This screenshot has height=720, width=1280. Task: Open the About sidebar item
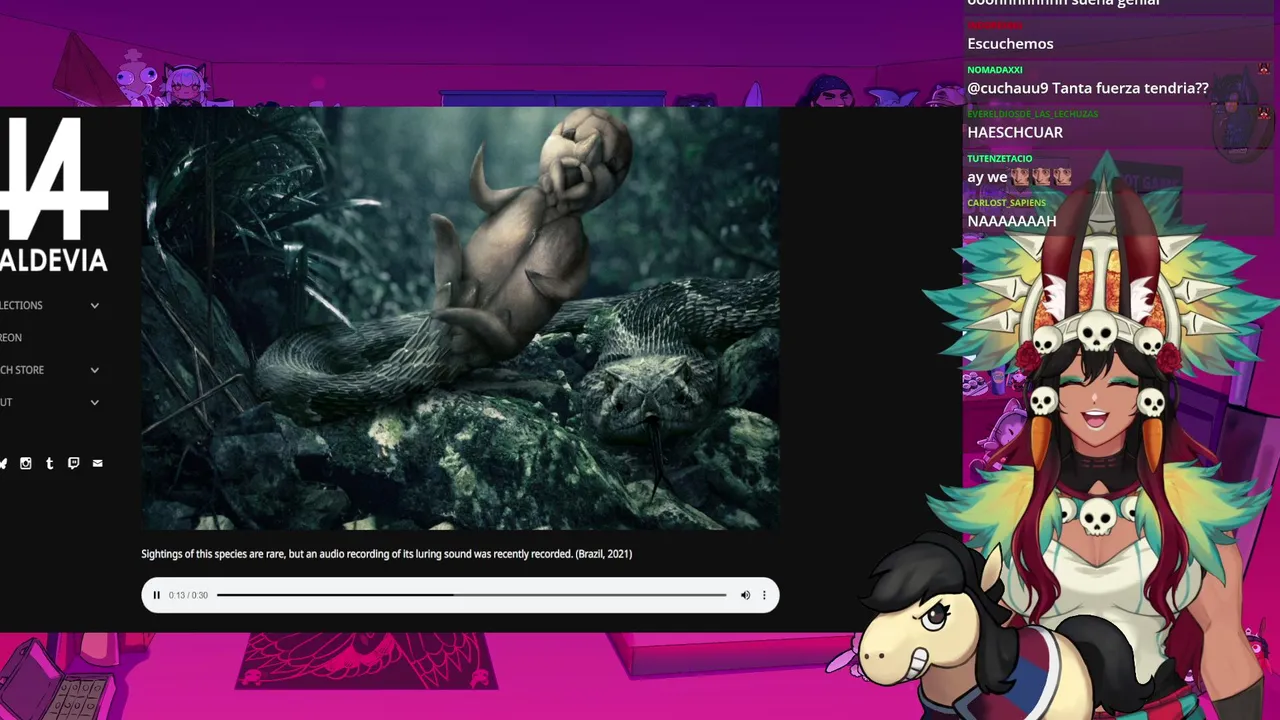(6, 402)
